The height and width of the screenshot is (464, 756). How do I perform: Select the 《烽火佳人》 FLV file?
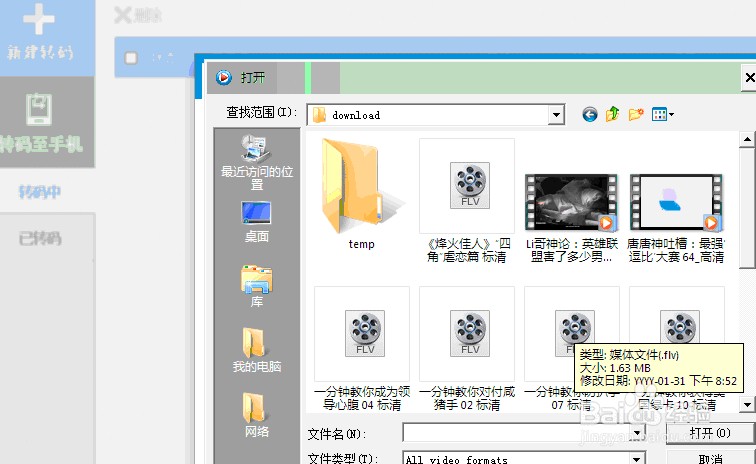click(x=467, y=200)
